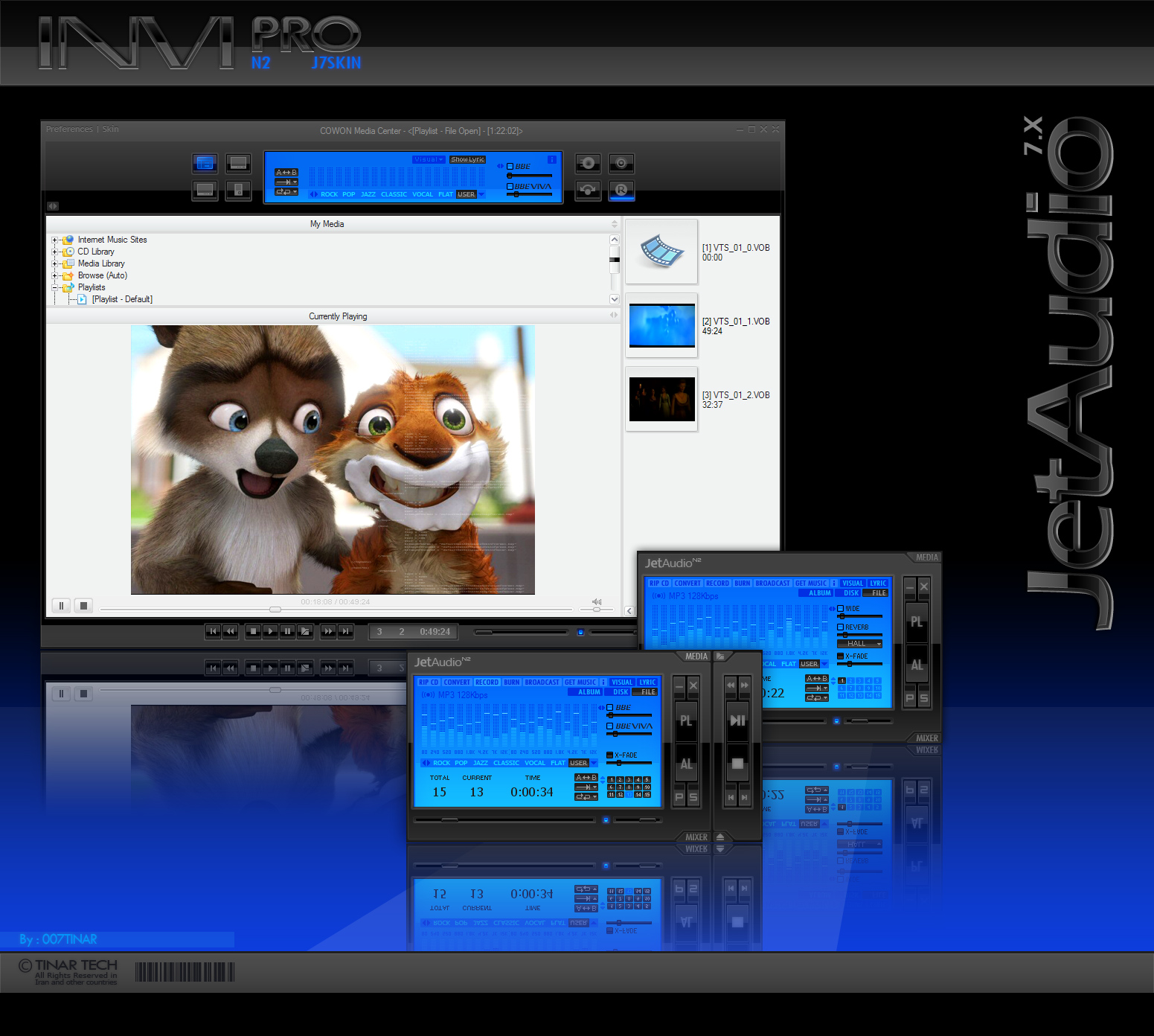Viewport: 1154px width, 1036px height.
Task: Open the Visual dropdown in main display
Action: (x=429, y=159)
